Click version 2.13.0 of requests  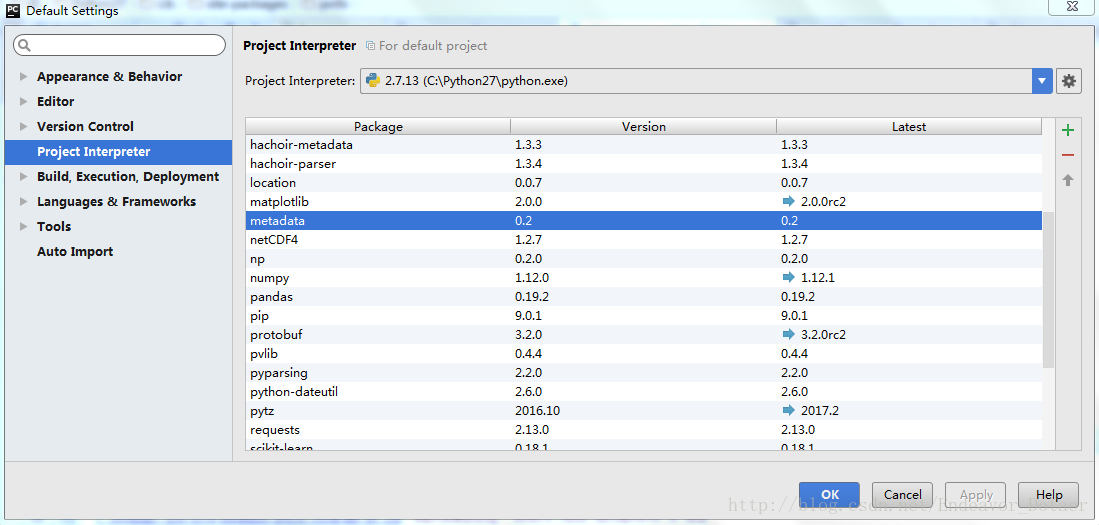(532, 429)
